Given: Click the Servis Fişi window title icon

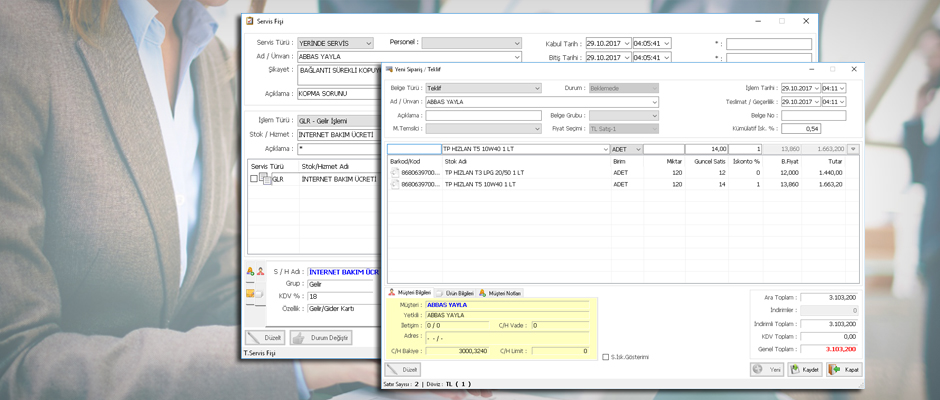Looking at the screenshot, I should coord(249,21).
